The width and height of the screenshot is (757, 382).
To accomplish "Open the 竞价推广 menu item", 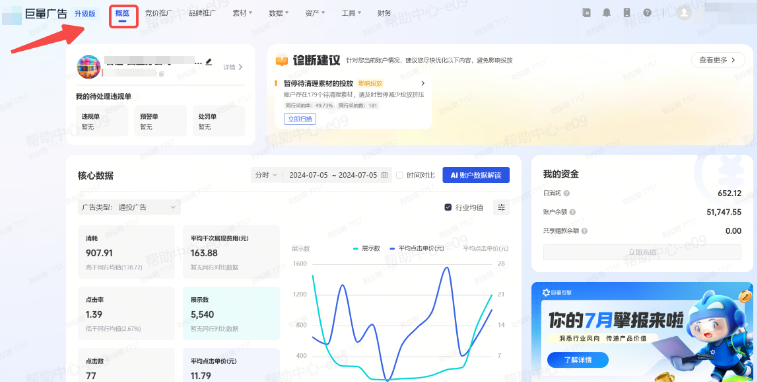I will pyautogui.click(x=159, y=14).
